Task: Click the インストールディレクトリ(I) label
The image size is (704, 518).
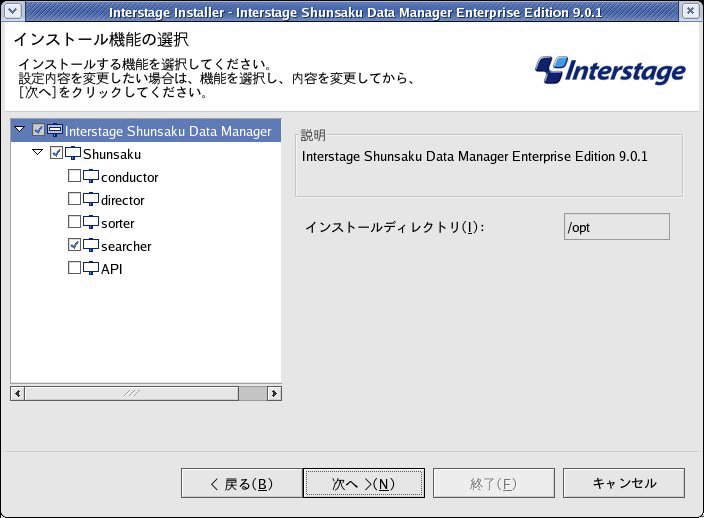Action: point(395,227)
